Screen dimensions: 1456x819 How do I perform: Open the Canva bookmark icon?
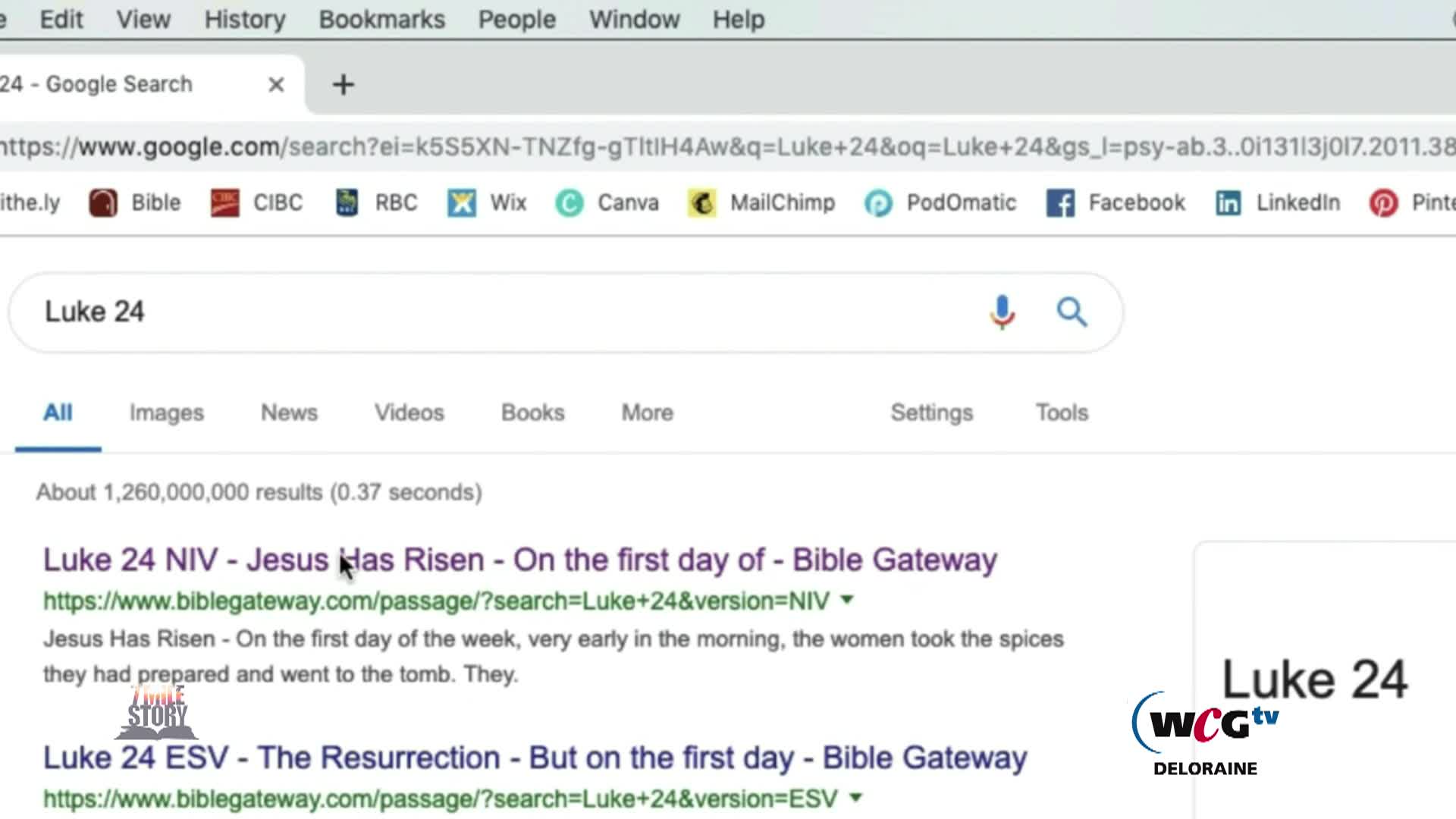[570, 203]
